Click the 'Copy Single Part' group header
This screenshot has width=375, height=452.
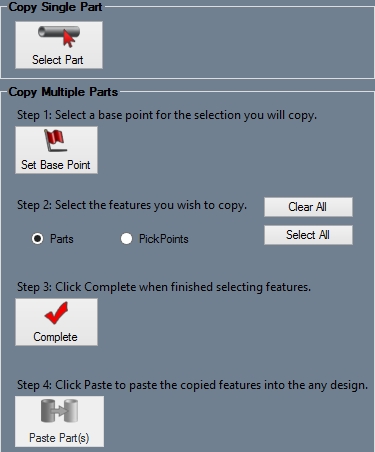55,7
